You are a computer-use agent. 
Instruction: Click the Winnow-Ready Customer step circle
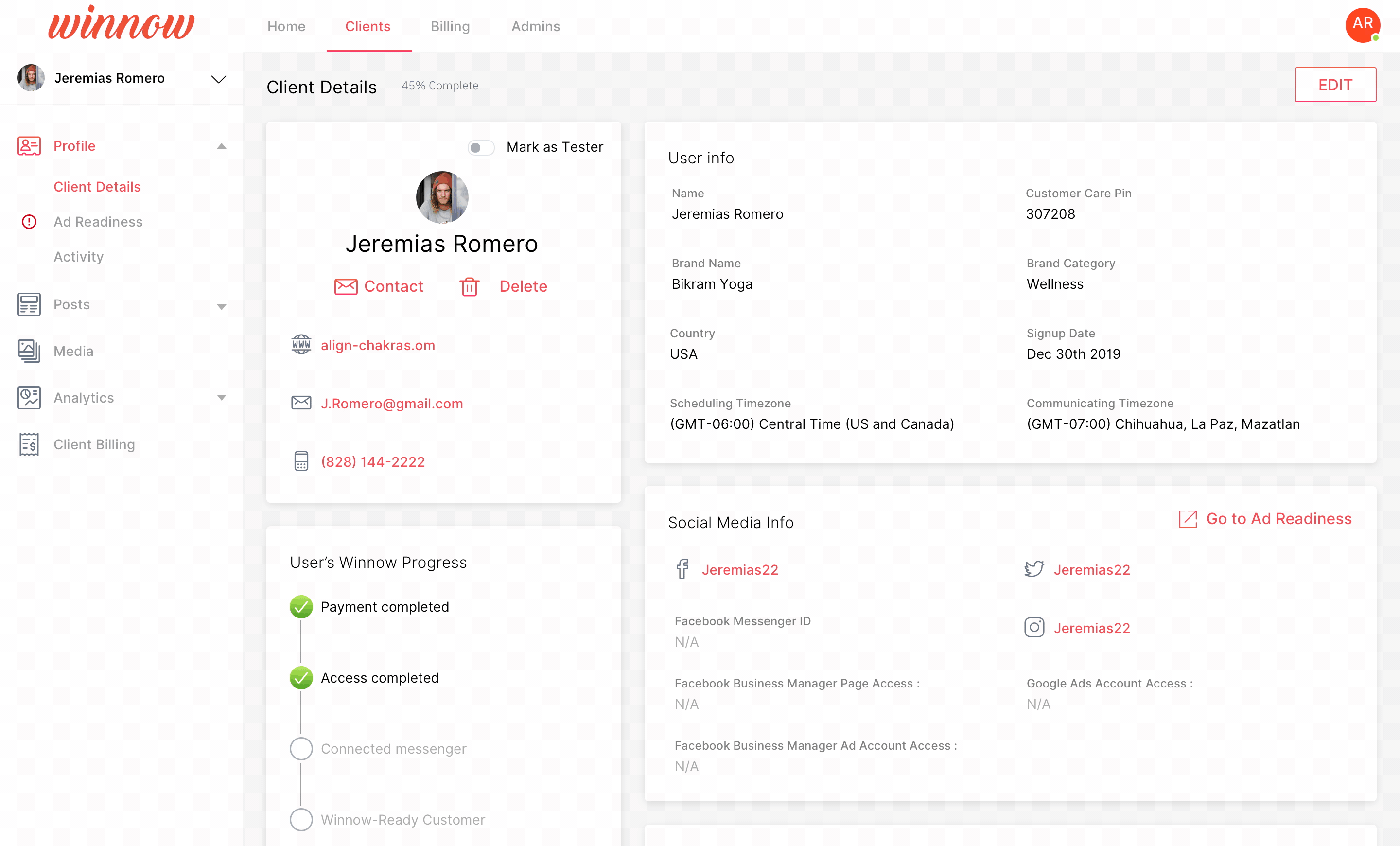tap(301, 819)
